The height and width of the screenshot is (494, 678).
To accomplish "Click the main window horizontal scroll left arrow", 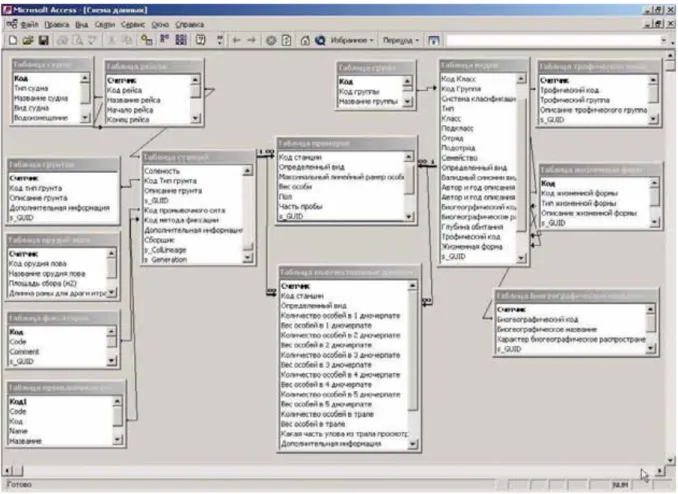I will pos(7,470).
